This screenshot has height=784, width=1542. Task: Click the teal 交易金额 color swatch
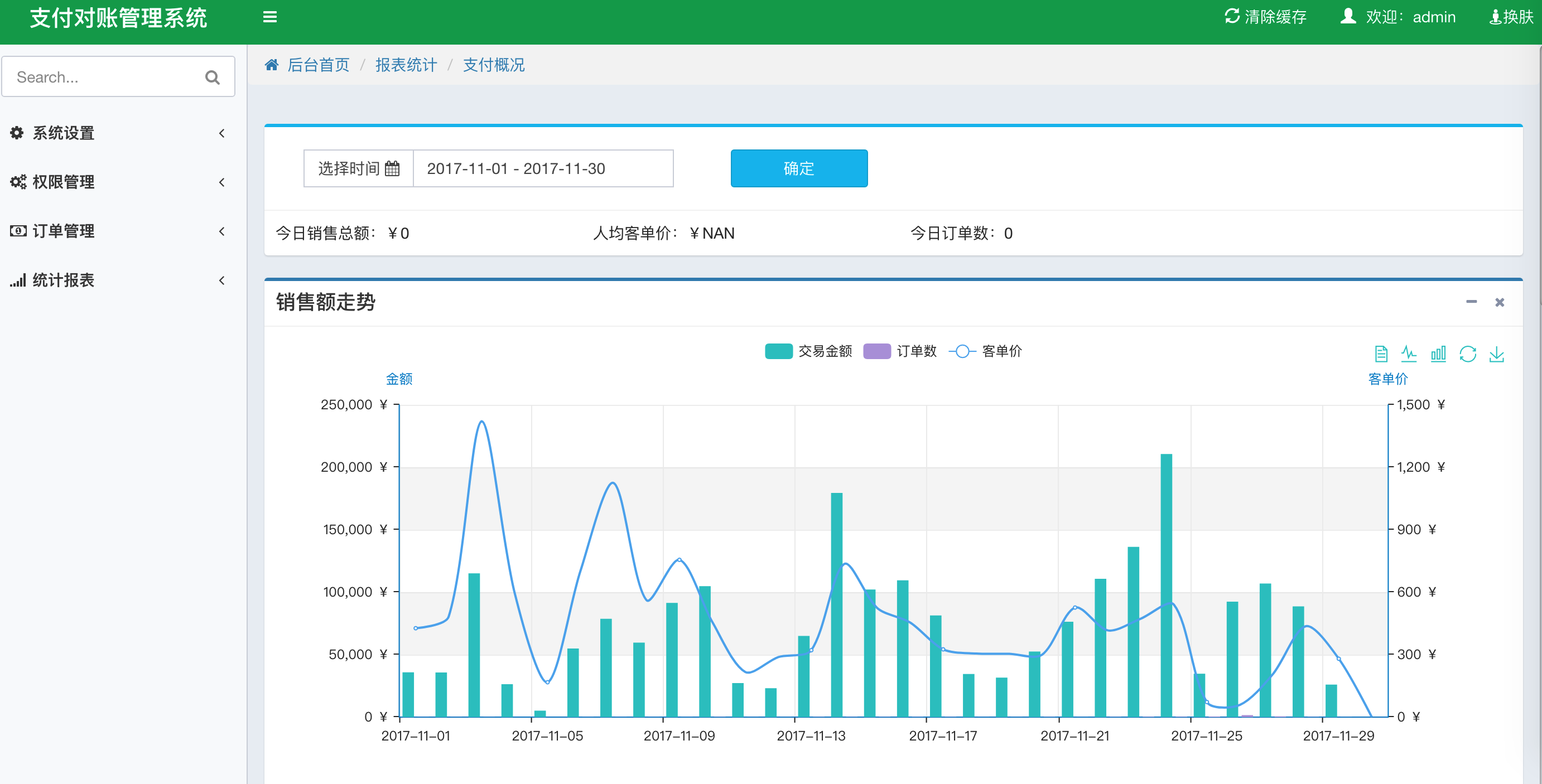coord(779,351)
